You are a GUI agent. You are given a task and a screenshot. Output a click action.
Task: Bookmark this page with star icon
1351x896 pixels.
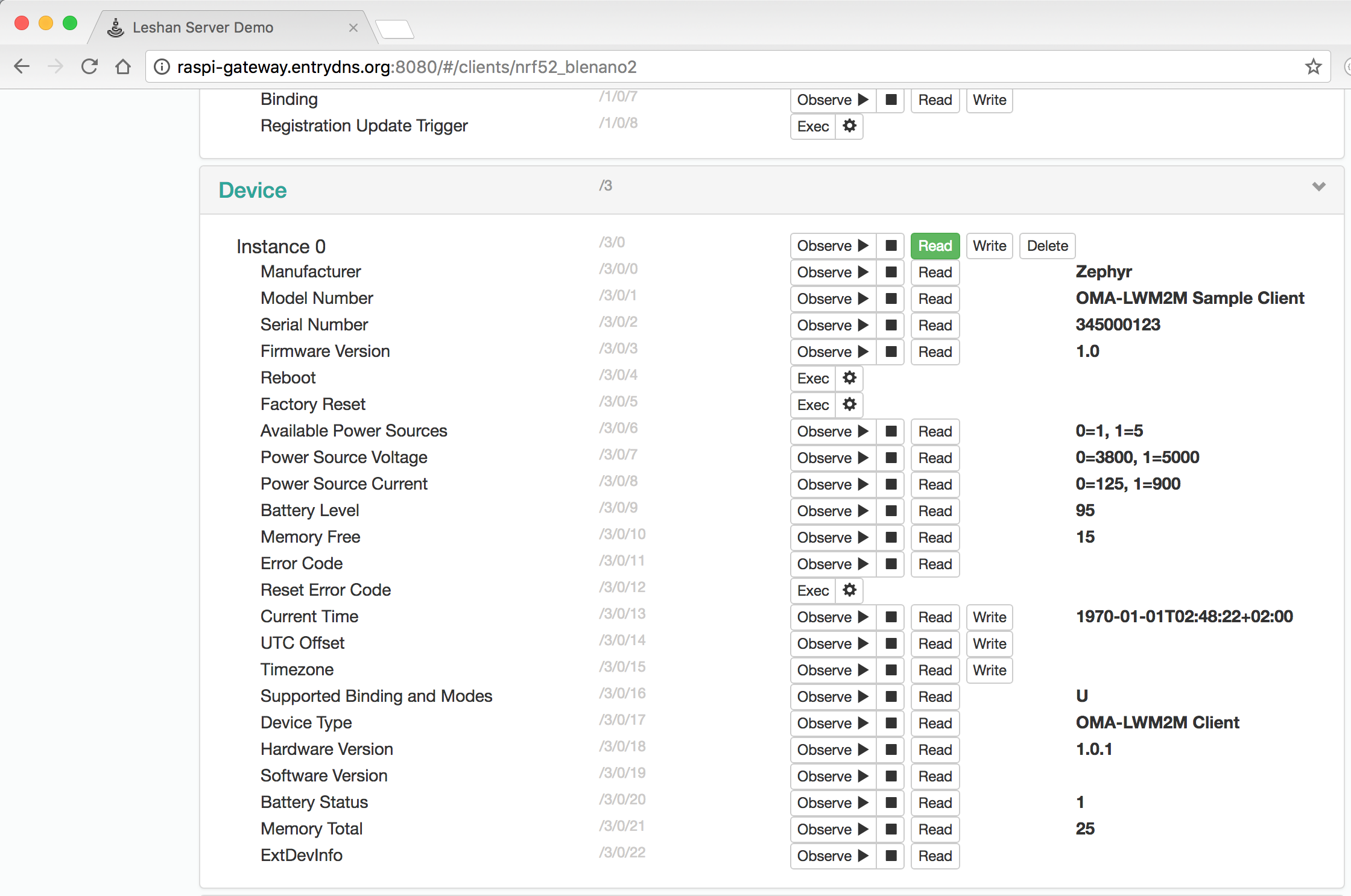[1313, 66]
